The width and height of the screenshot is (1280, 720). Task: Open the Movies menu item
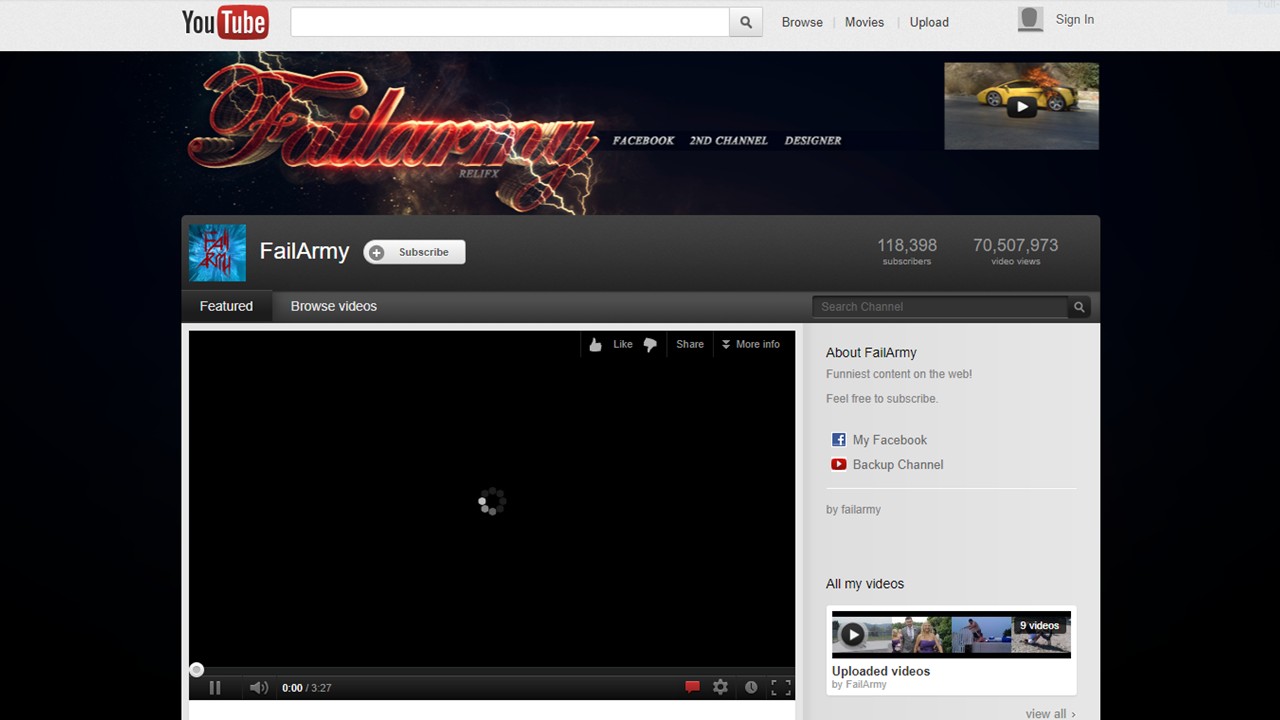coord(864,22)
